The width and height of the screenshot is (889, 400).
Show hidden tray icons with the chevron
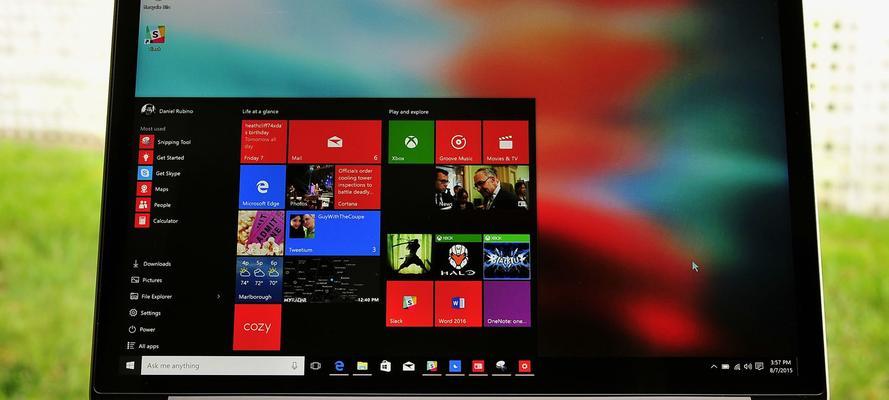tap(713, 367)
